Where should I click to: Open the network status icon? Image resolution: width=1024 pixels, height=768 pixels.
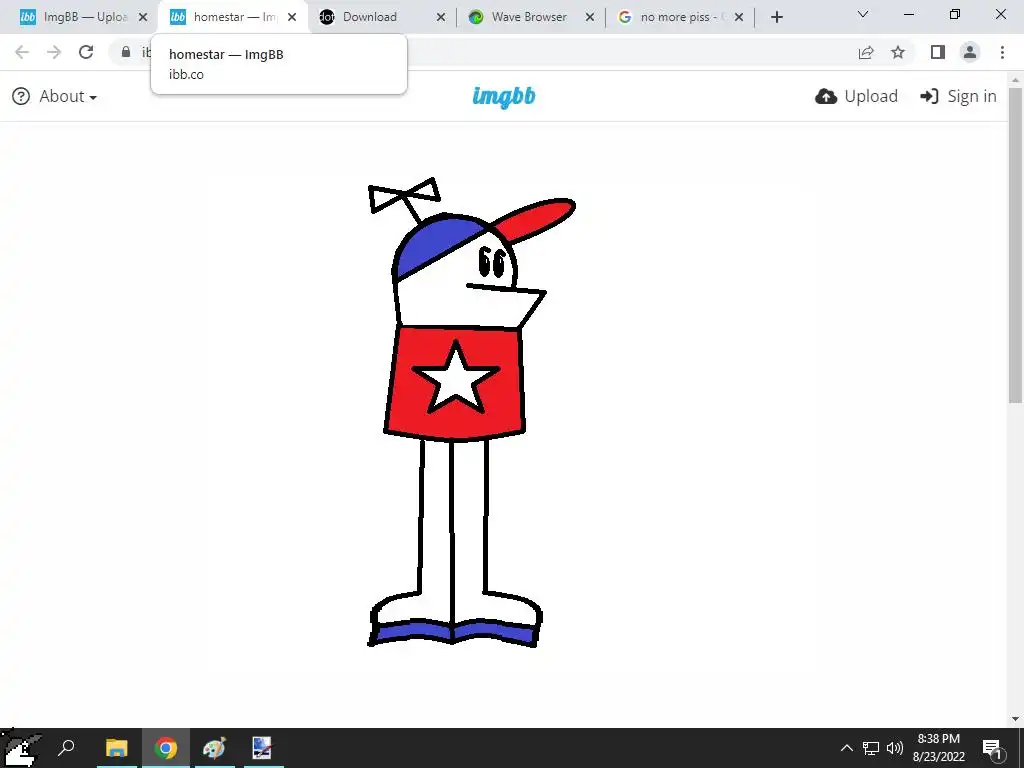(871, 748)
